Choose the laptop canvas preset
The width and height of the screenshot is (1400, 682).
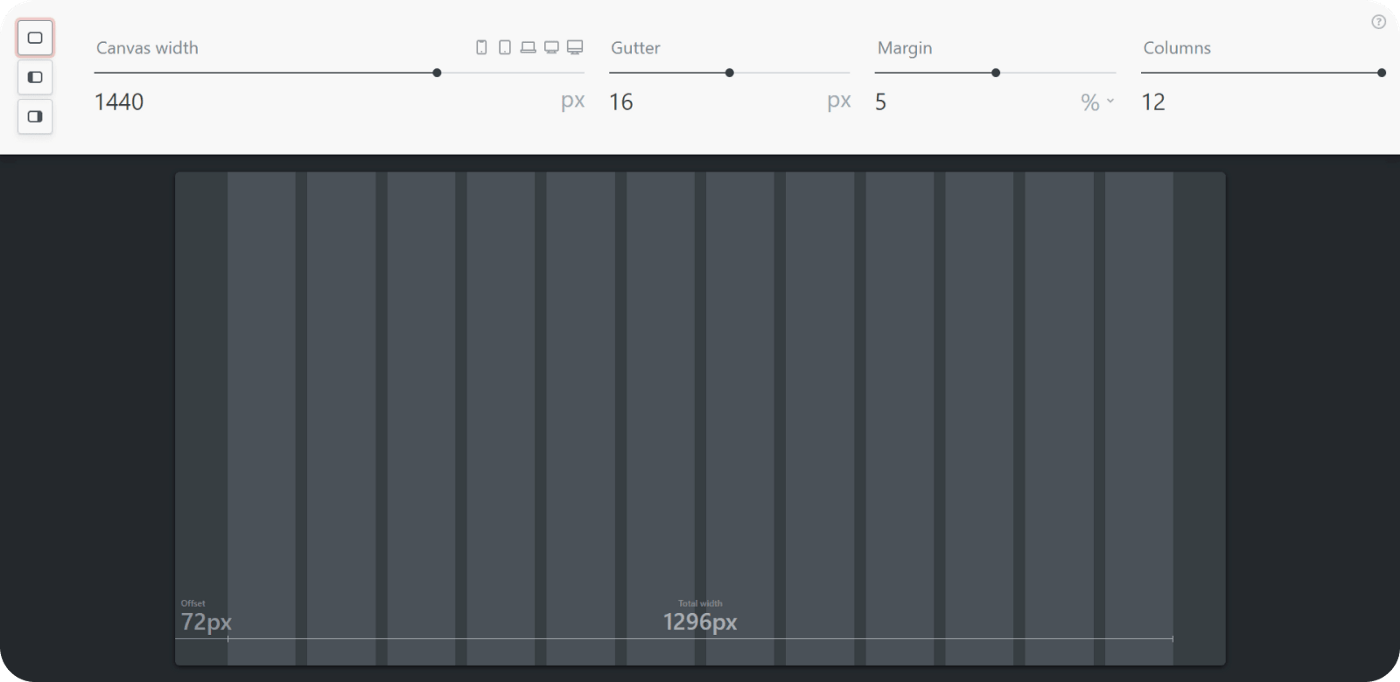pos(528,47)
